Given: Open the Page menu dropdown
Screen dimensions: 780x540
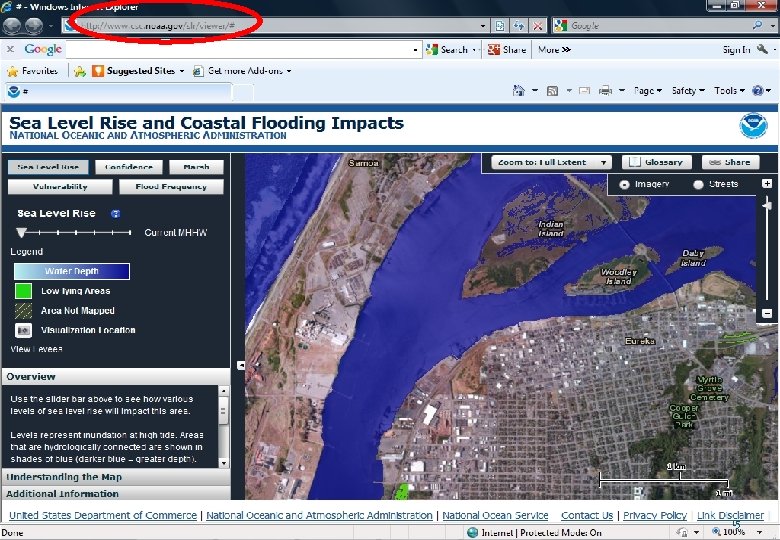Looking at the screenshot, I should point(648,90).
